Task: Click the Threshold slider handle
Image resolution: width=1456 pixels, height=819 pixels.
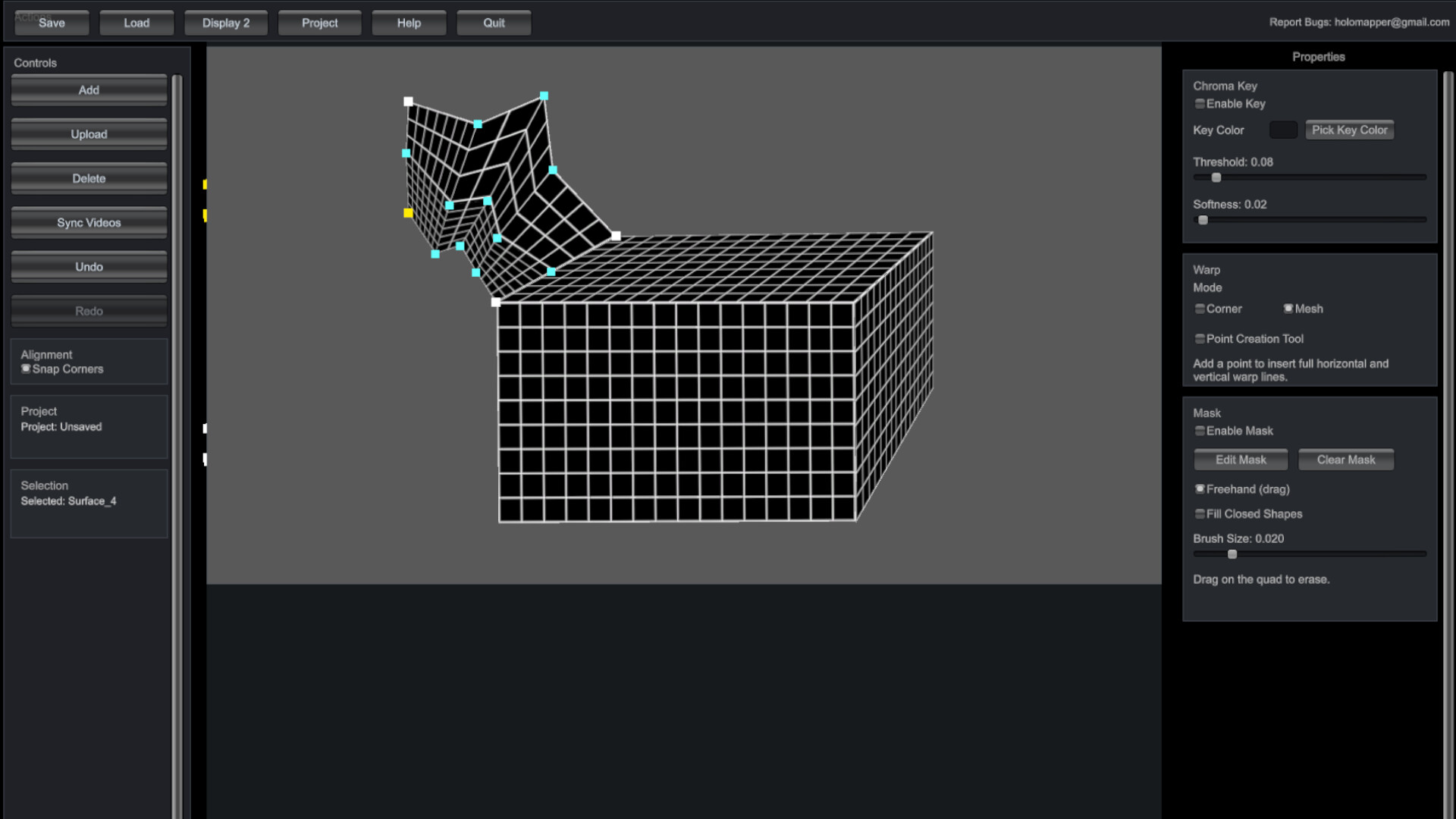Action: tap(1216, 177)
